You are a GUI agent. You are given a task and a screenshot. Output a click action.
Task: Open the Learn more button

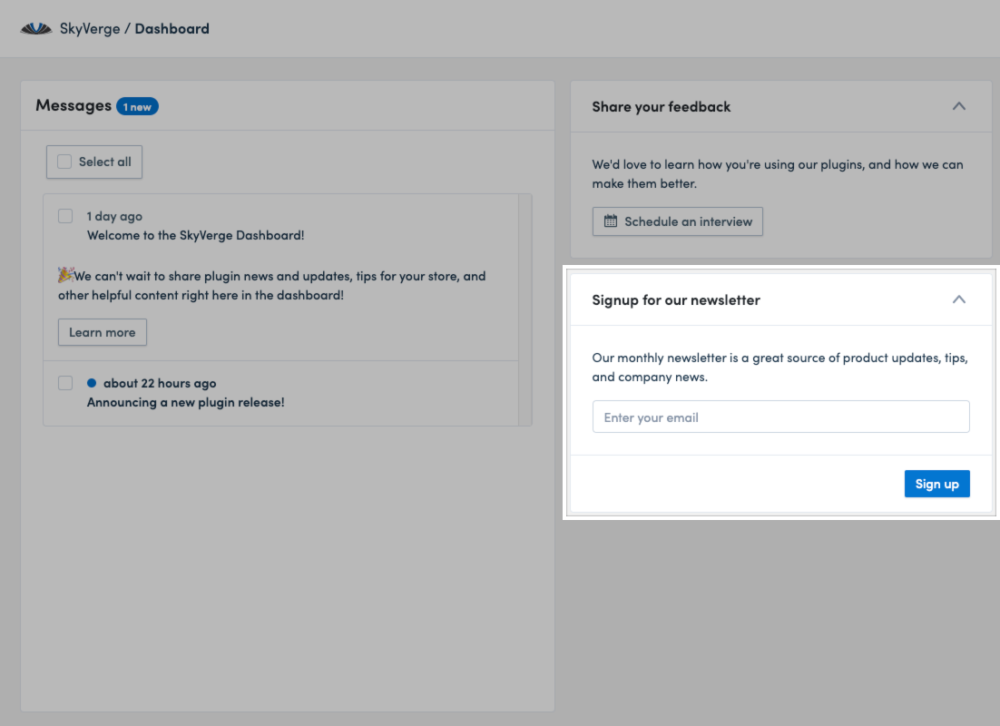tap(102, 332)
